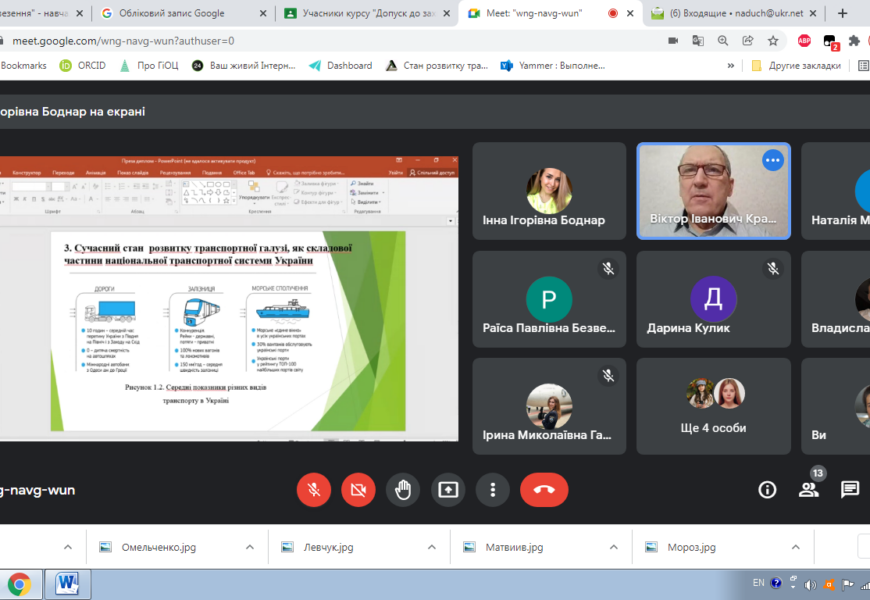This screenshot has height=600, width=870.
Task: Turn on the camera in Meet
Action: (x=358, y=490)
